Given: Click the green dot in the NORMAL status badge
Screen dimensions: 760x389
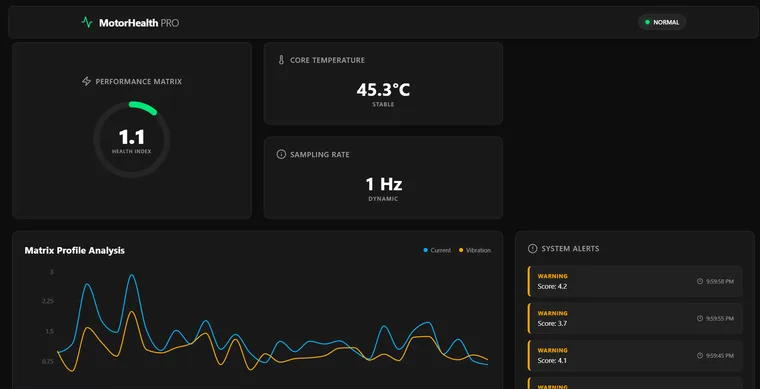Looking at the screenshot, I should coord(647,22).
